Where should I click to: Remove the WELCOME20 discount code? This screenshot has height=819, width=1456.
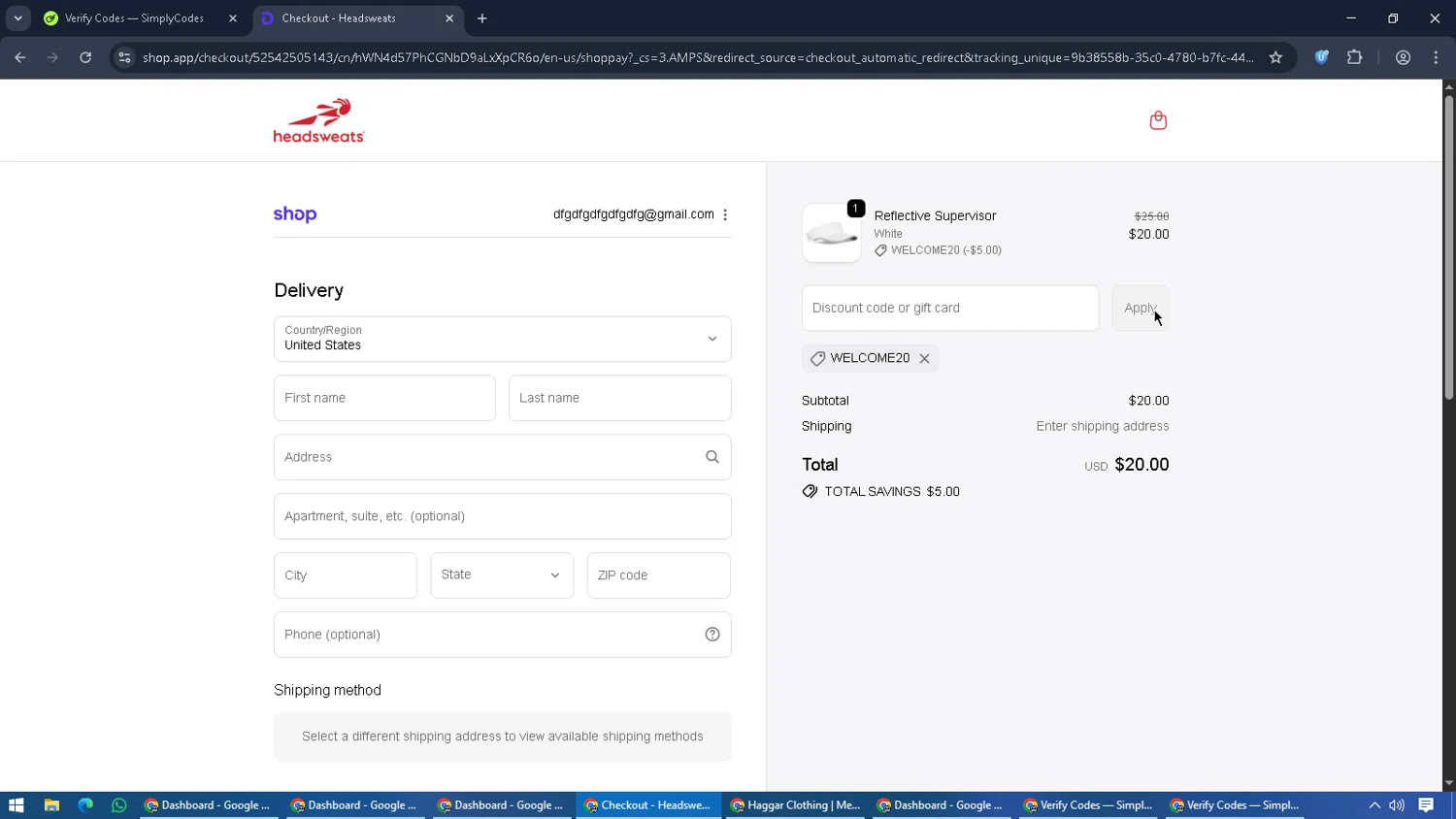[x=924, y=358]
